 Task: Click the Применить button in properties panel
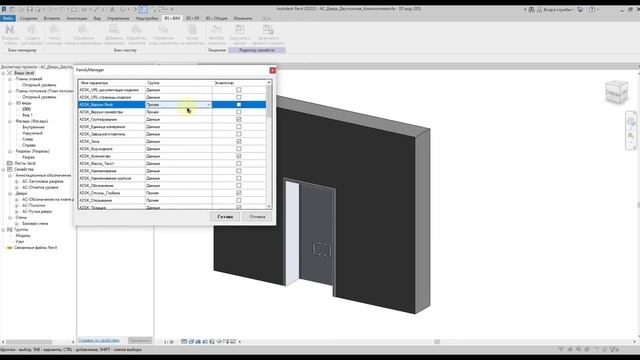(x=140, y=340)
